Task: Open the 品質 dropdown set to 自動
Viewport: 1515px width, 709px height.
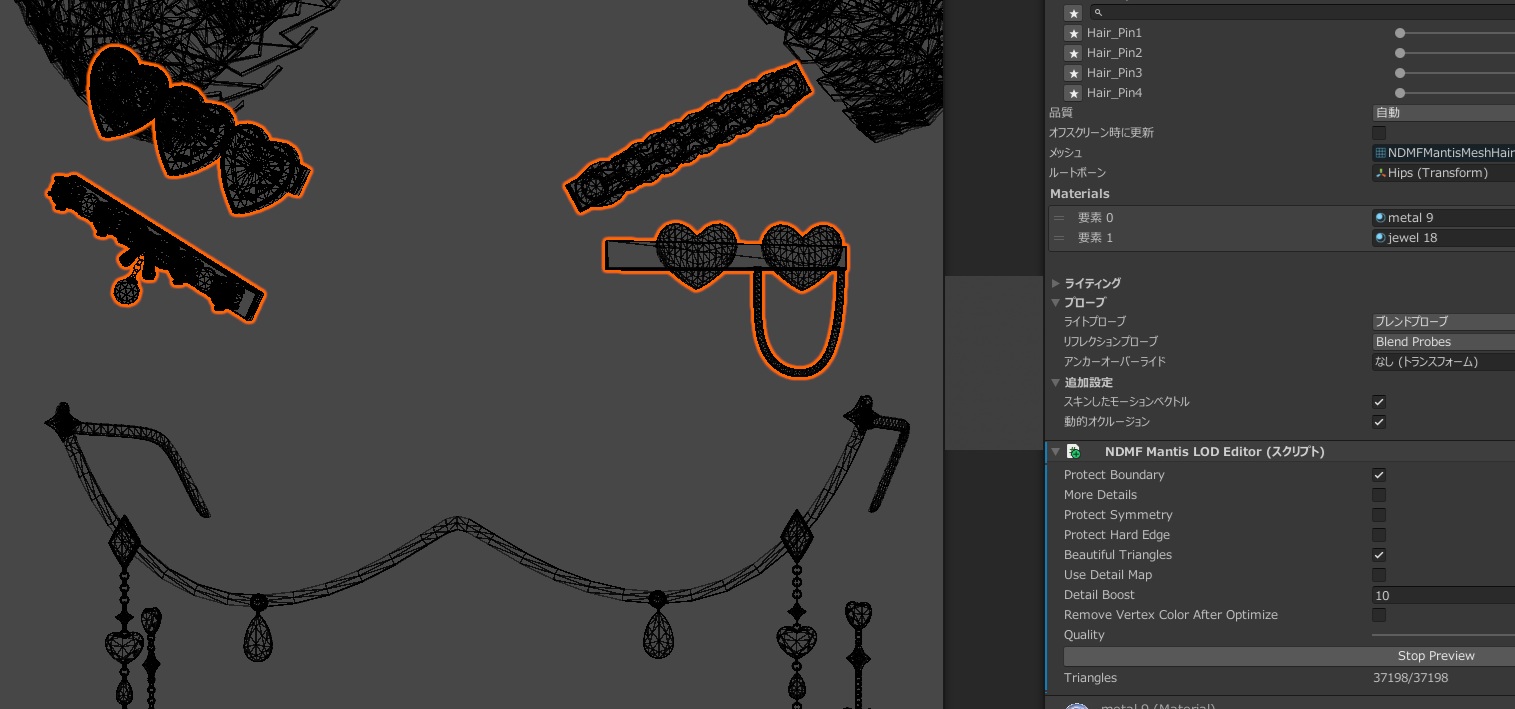Action: click(x=1442, y=113)
